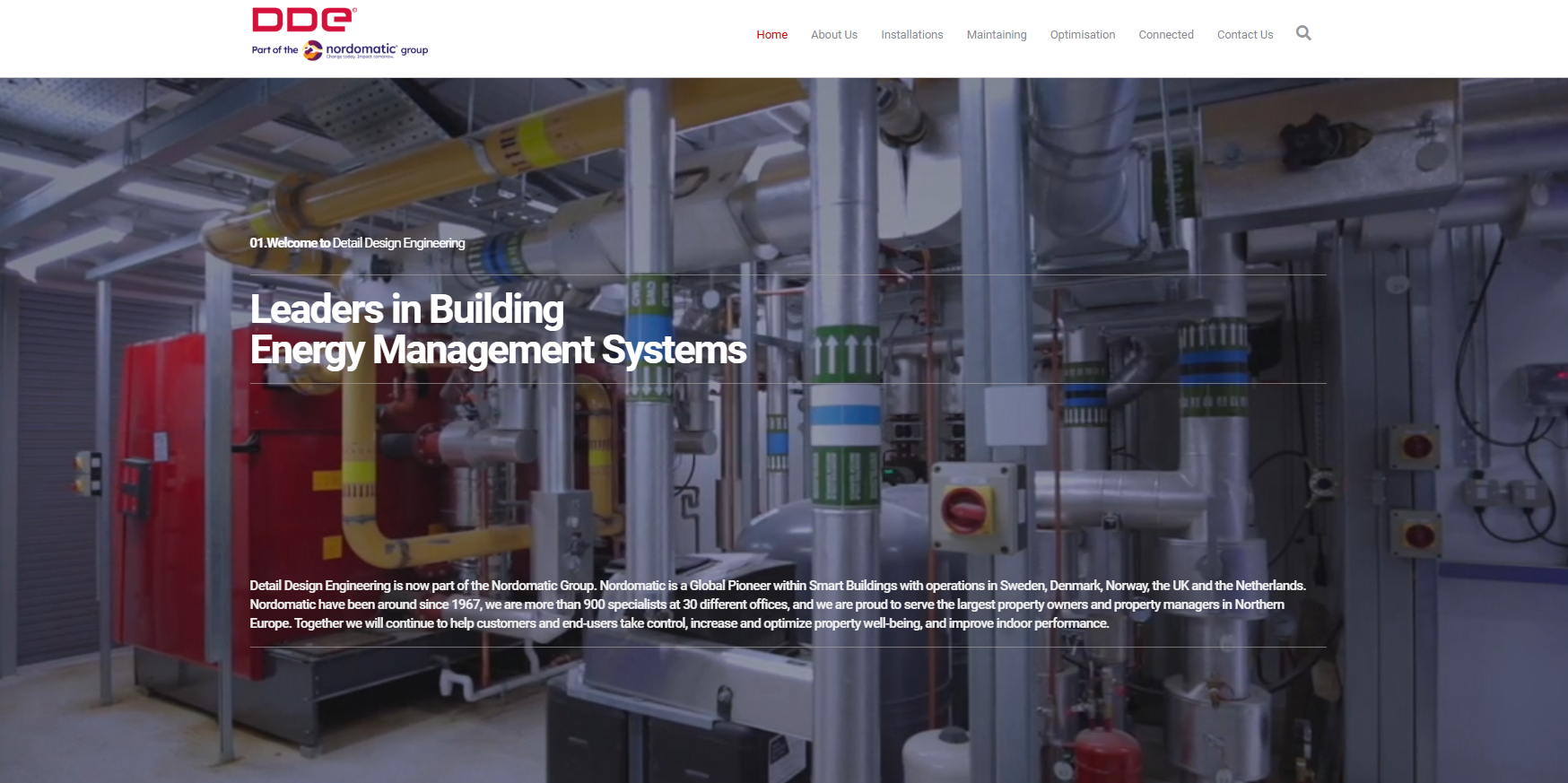Click the Nordomatic swirl logo emblem
The height and width of the screenshot is (783, 1568).
tap(313, 50)
